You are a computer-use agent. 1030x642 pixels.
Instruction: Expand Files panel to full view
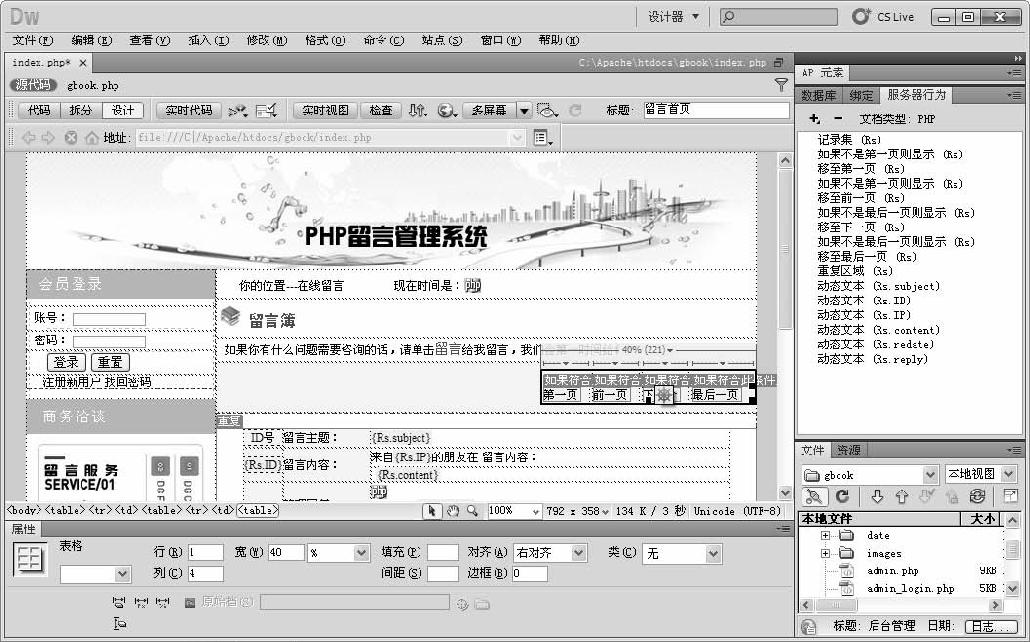click(1010, 497)
